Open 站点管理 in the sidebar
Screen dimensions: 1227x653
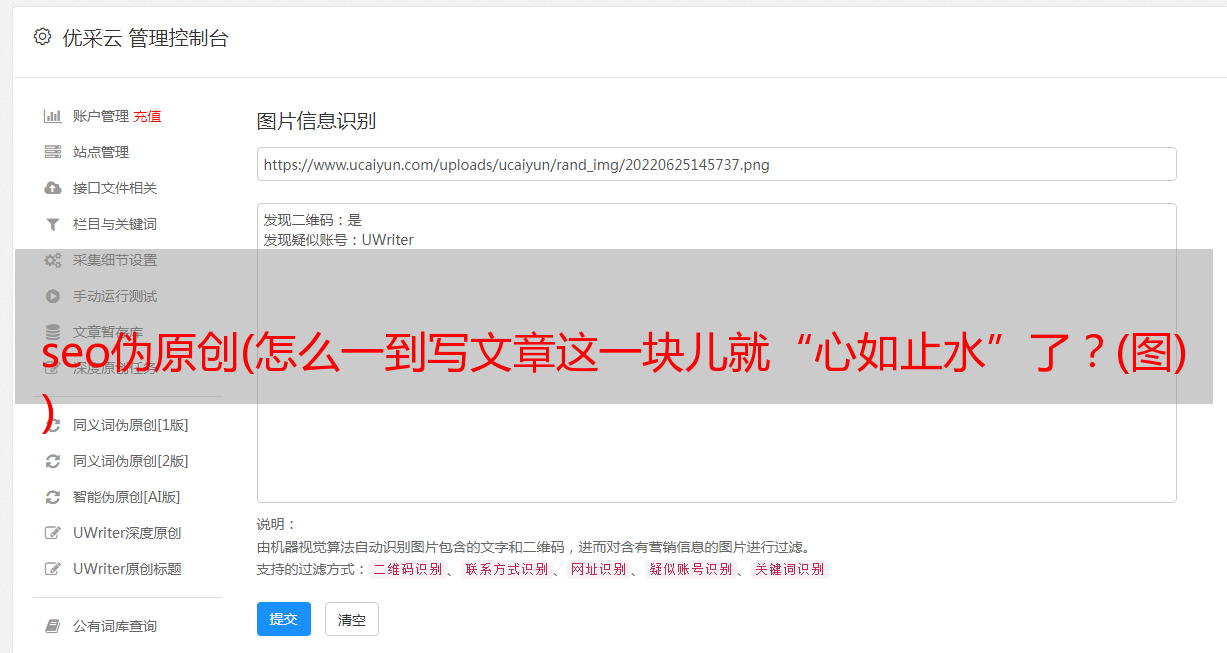pyautogui.click(x=101, y=152)
